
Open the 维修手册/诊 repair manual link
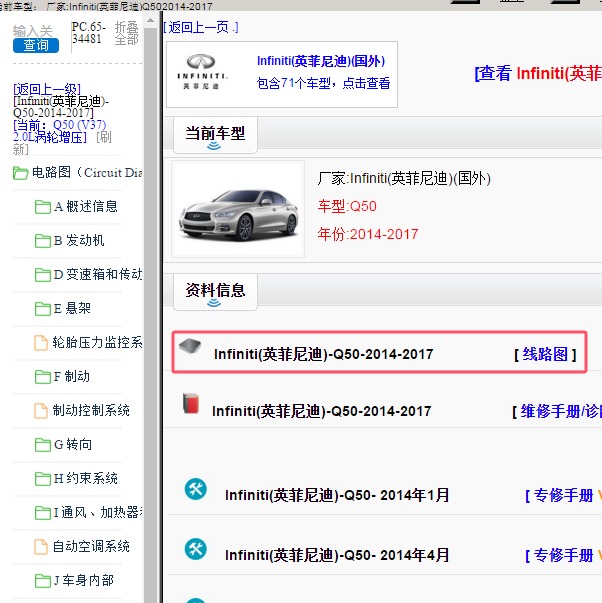[x=560, y=411]
